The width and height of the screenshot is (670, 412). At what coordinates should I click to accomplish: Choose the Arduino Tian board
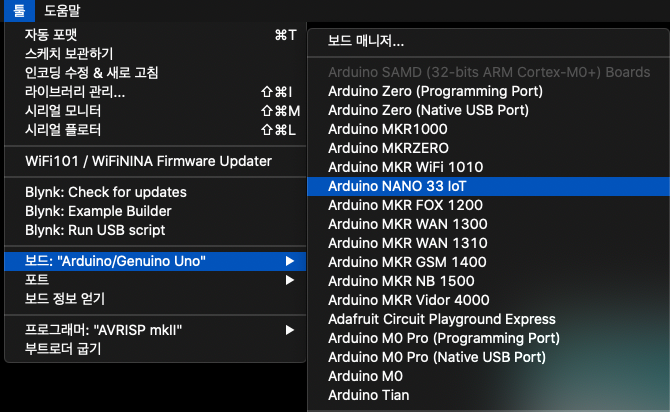[488, 395]
